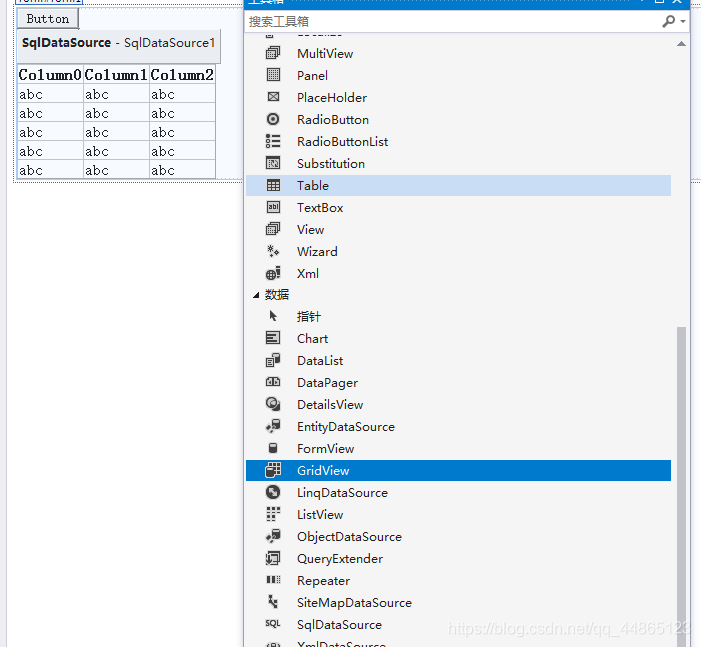Choose the RadioButtonList label

(342, 142)
